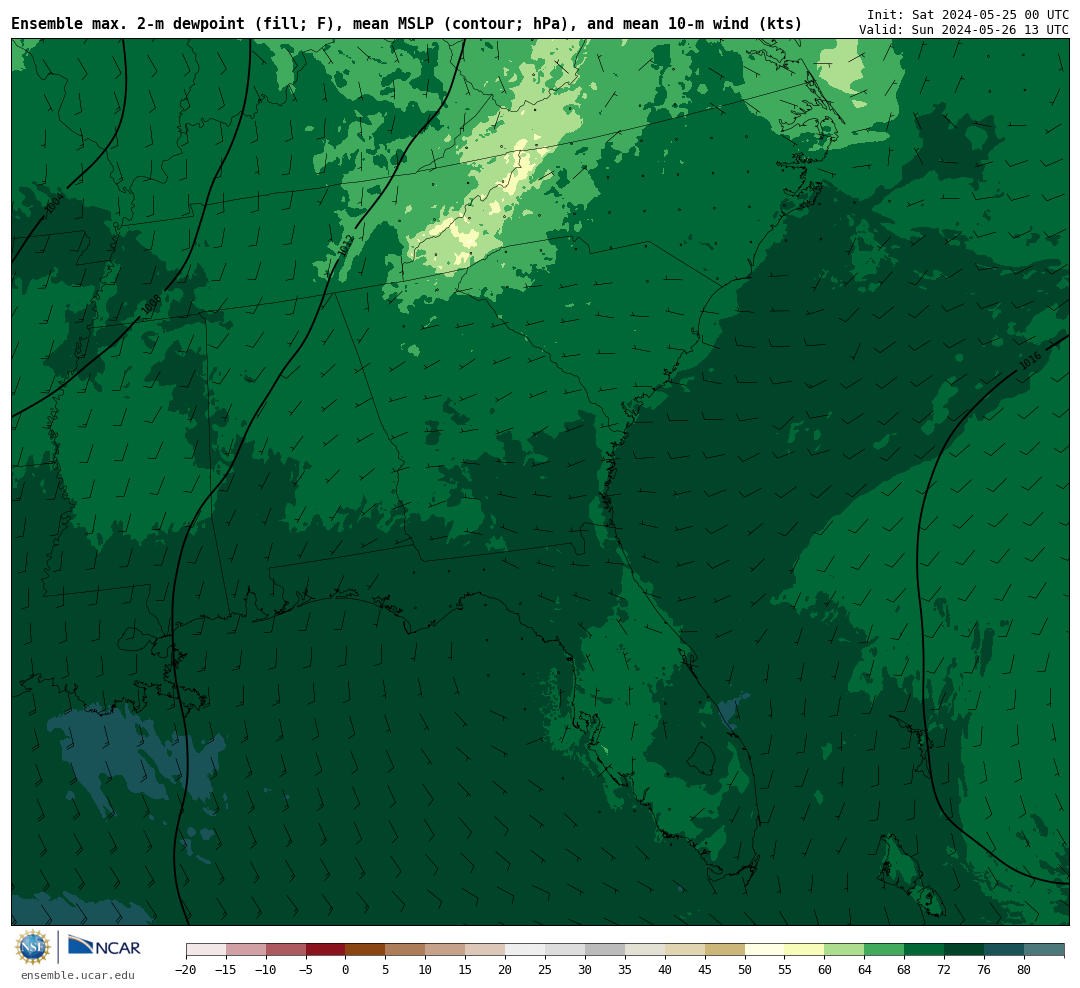Click the 1004 isobar contour label
The width and height of the screenshot is (1080, 988).
coord(54,205)
